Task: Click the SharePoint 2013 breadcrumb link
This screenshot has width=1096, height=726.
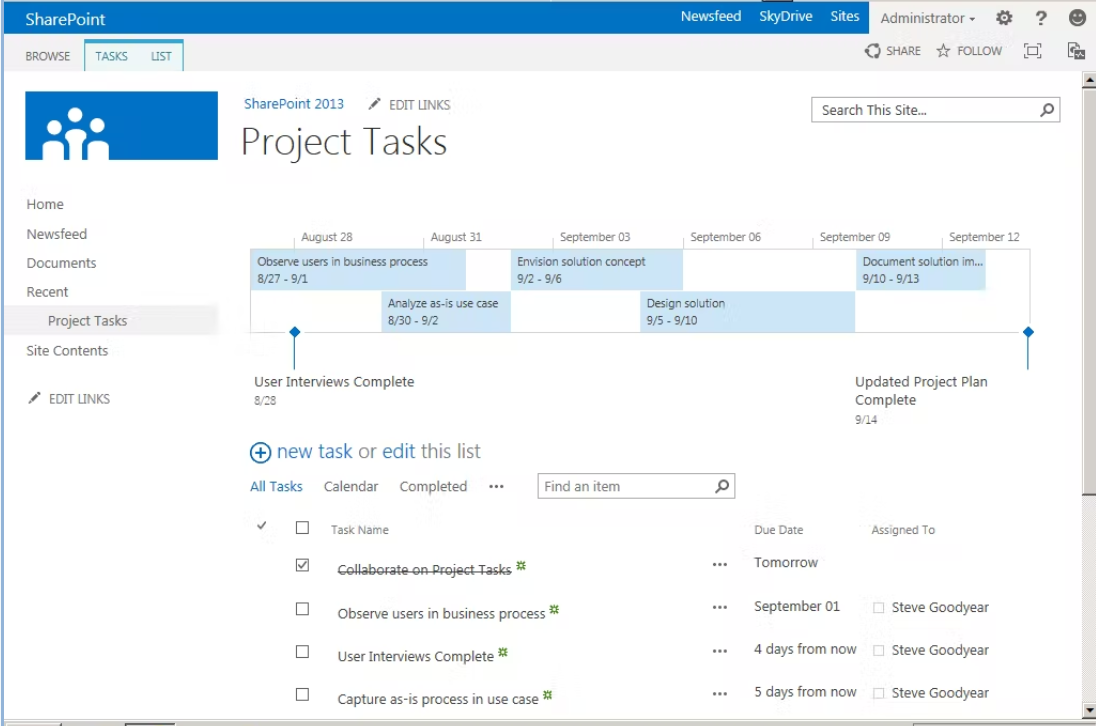Action: tap(294, 103)
